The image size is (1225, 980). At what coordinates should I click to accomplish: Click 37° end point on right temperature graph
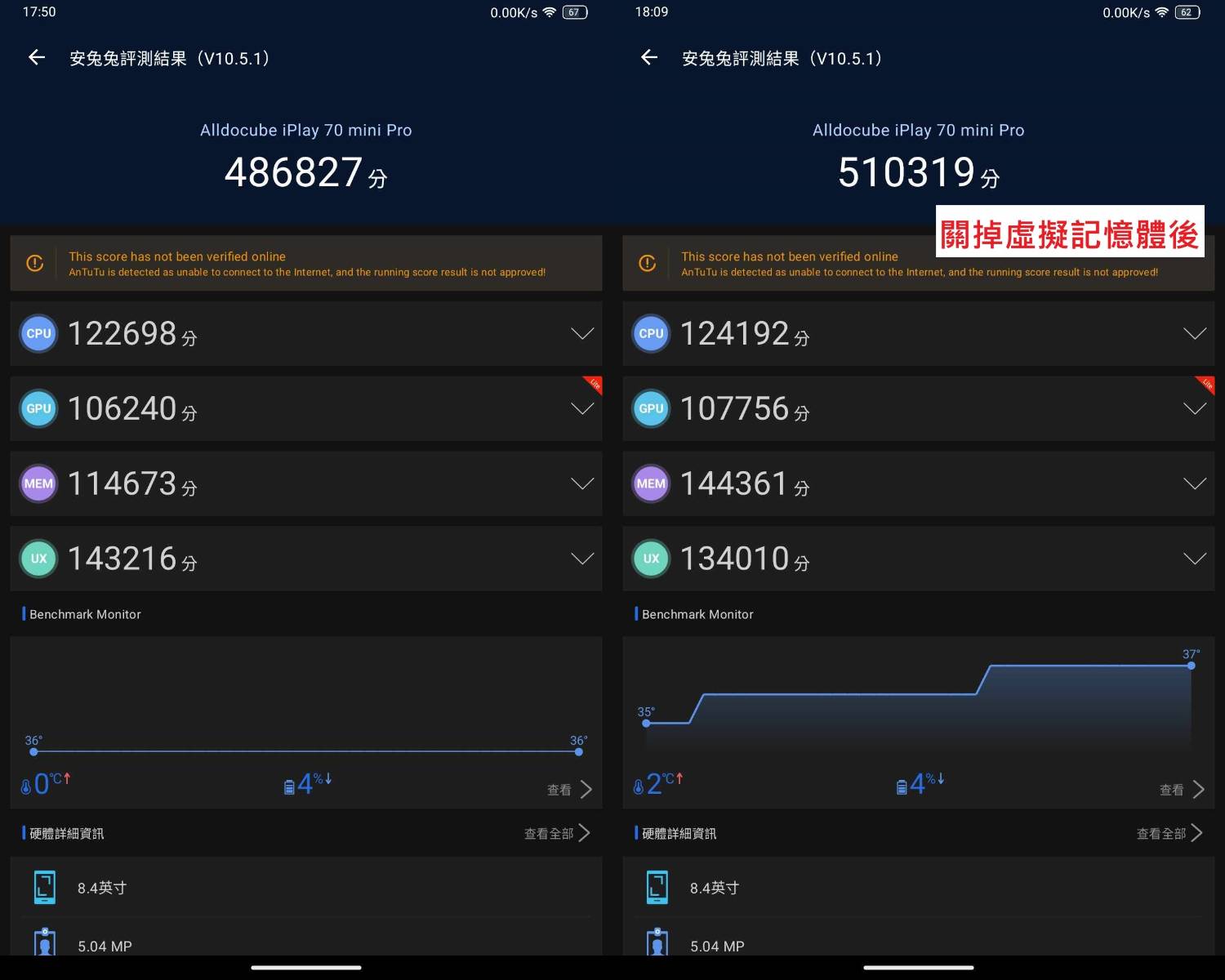1192,666
